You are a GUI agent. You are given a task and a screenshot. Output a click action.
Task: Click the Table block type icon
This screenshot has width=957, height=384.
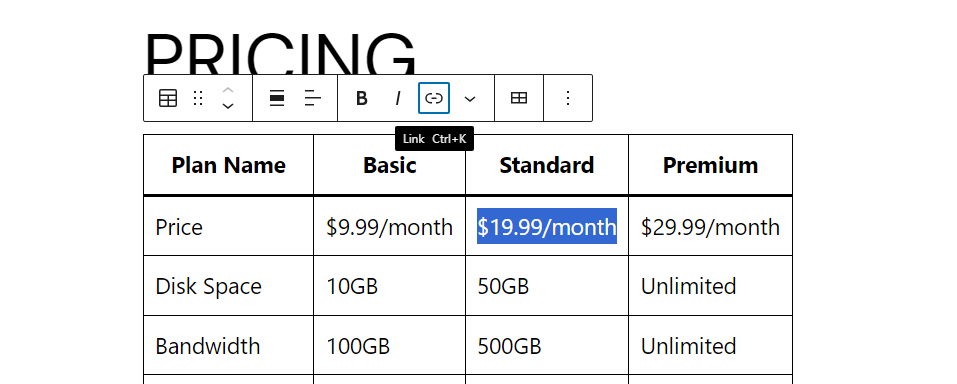(168, 98)
